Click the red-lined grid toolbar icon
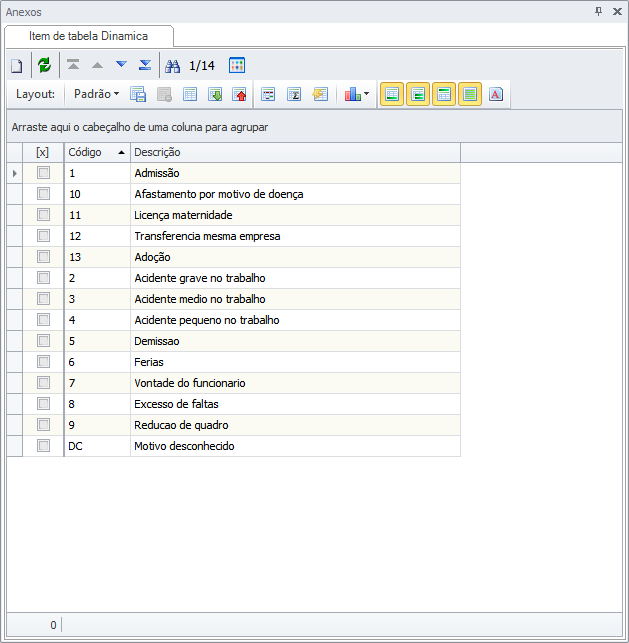629x643 pixels. click(268, 94)
